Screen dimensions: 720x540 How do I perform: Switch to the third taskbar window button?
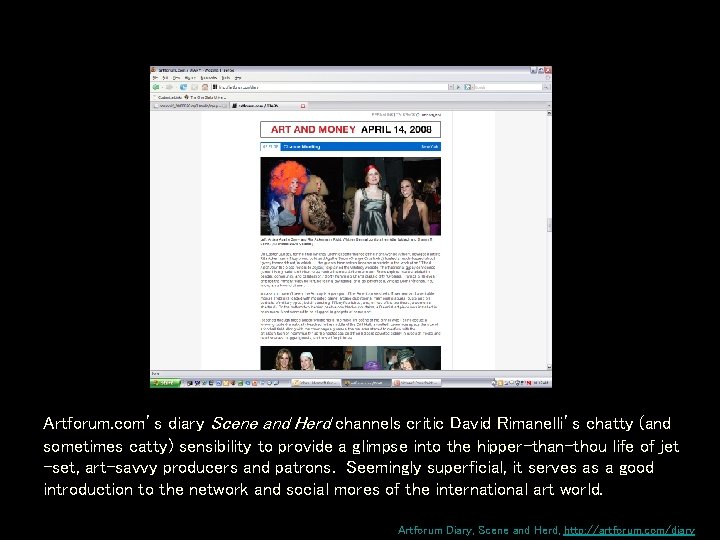pyautogui.click(x=416, y=382)
